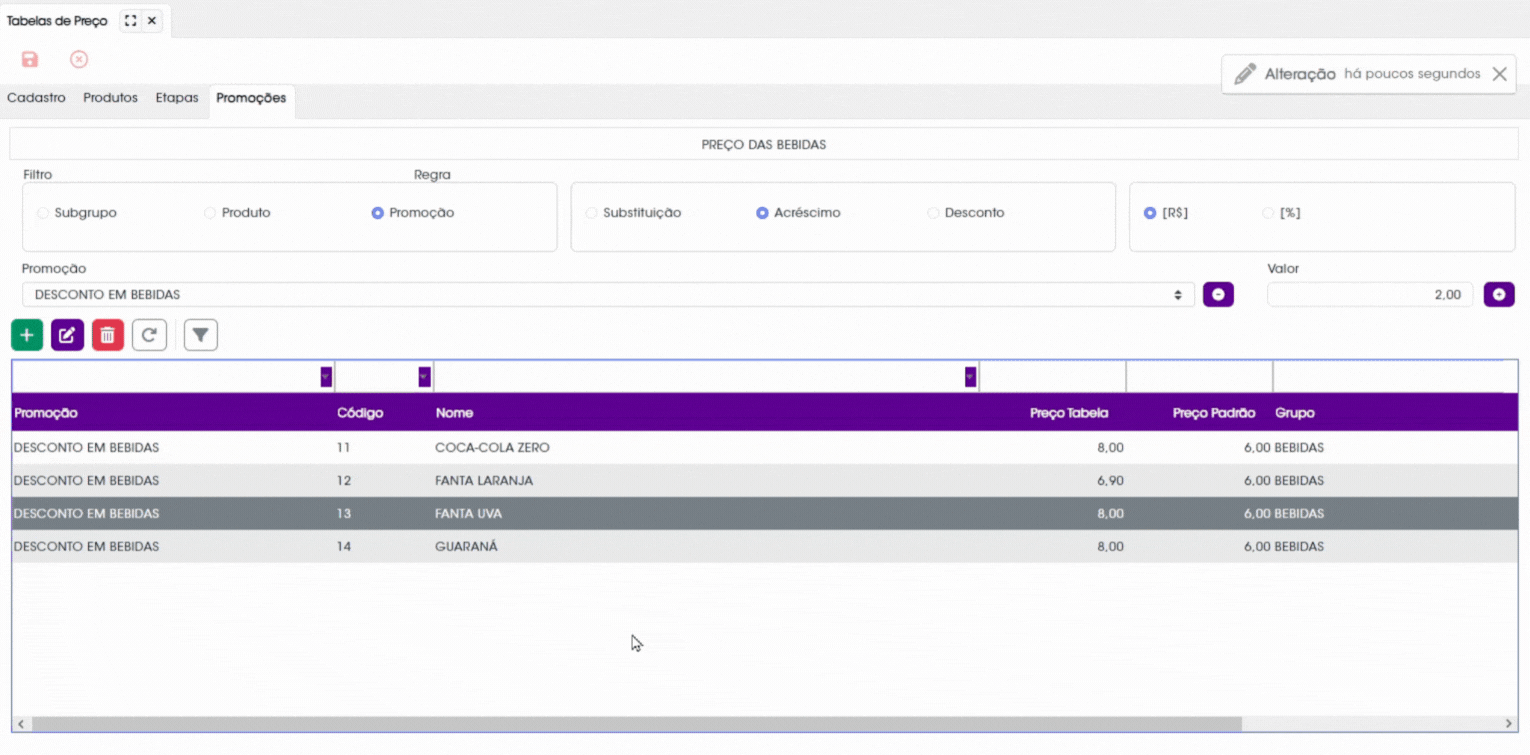
Task: Click the red circled X cancel icon
Action: click(79, 59)
